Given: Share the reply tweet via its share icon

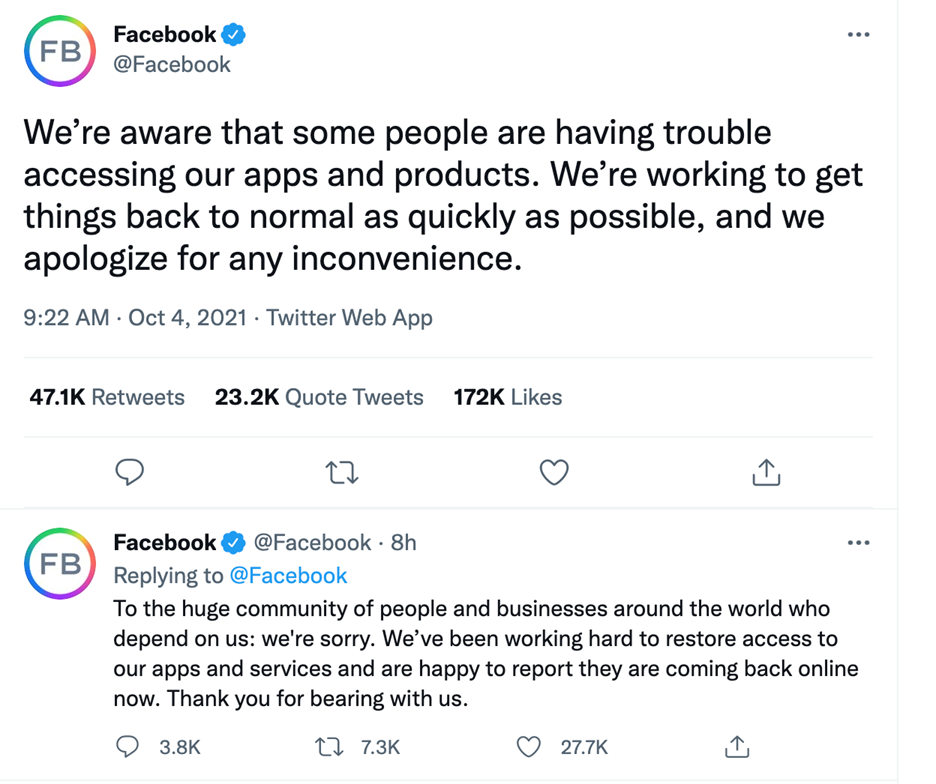Looking at the screenshot, I should point(736,747).
